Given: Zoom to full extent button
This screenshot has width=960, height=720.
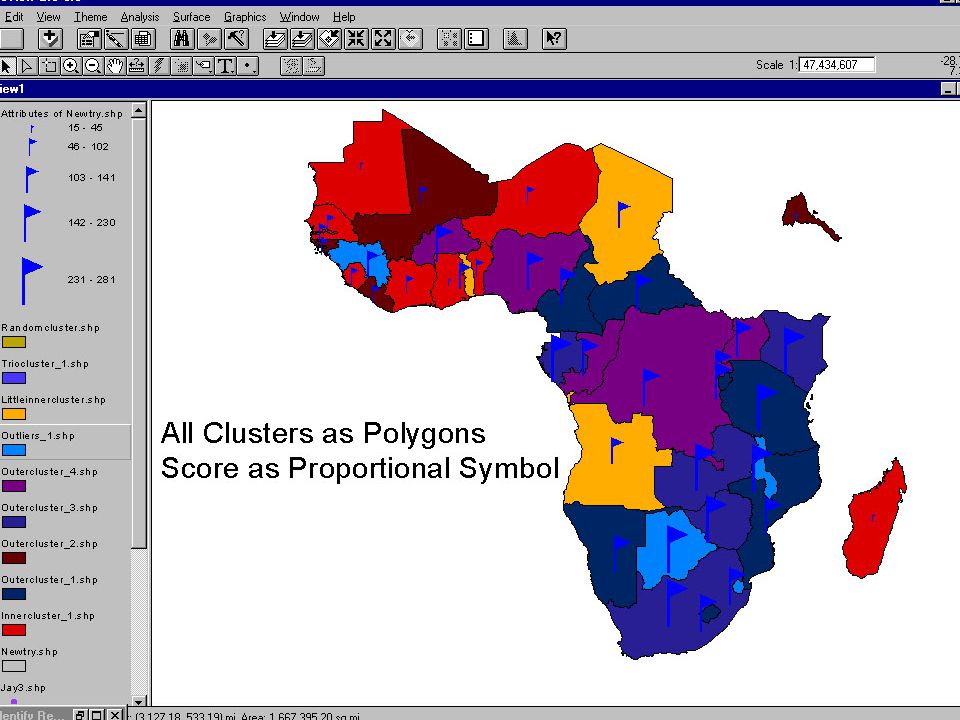Looking at the screenshot, I should tap(275, 39).
